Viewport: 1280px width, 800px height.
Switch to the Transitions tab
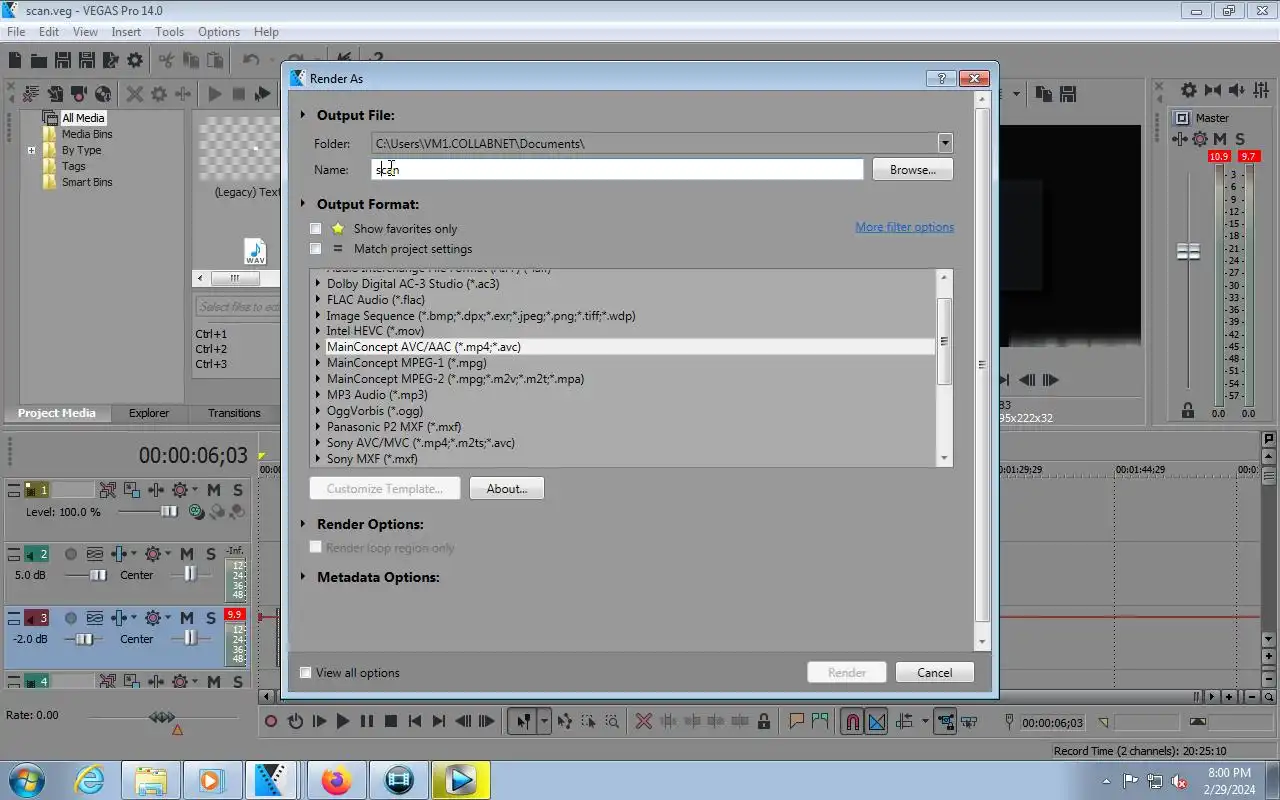[x=234, y=413]
